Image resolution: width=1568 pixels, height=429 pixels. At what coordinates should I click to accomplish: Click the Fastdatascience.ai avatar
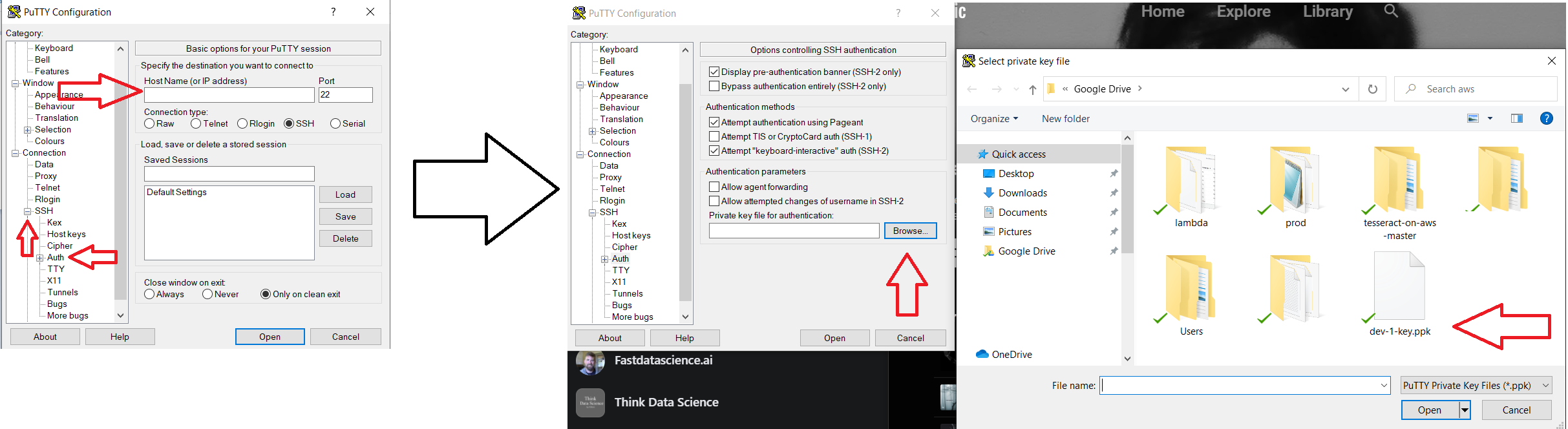tap(590, 362)
